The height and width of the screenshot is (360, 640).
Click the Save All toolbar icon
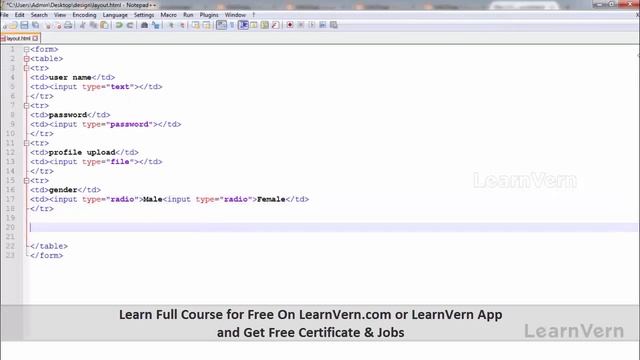tap(36, 25)
